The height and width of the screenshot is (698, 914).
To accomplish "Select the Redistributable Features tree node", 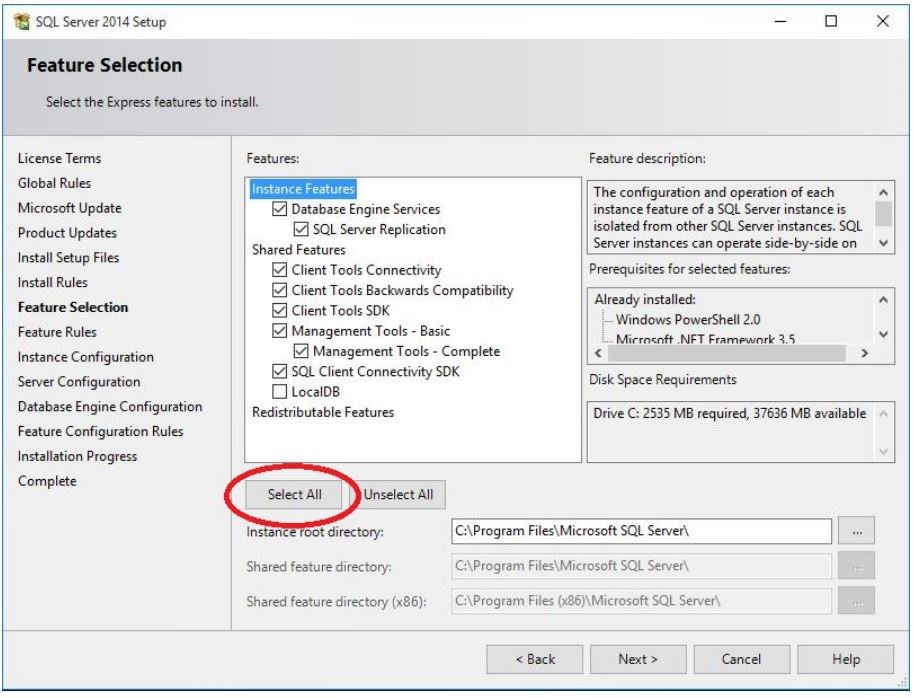I will tap(323, 412).
